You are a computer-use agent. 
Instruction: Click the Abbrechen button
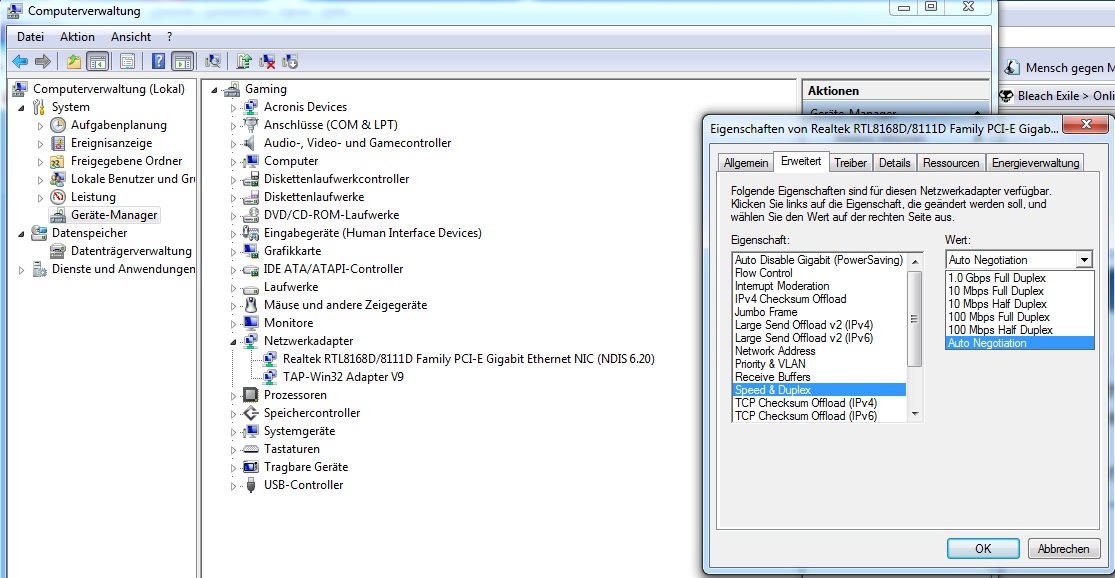1063,549
